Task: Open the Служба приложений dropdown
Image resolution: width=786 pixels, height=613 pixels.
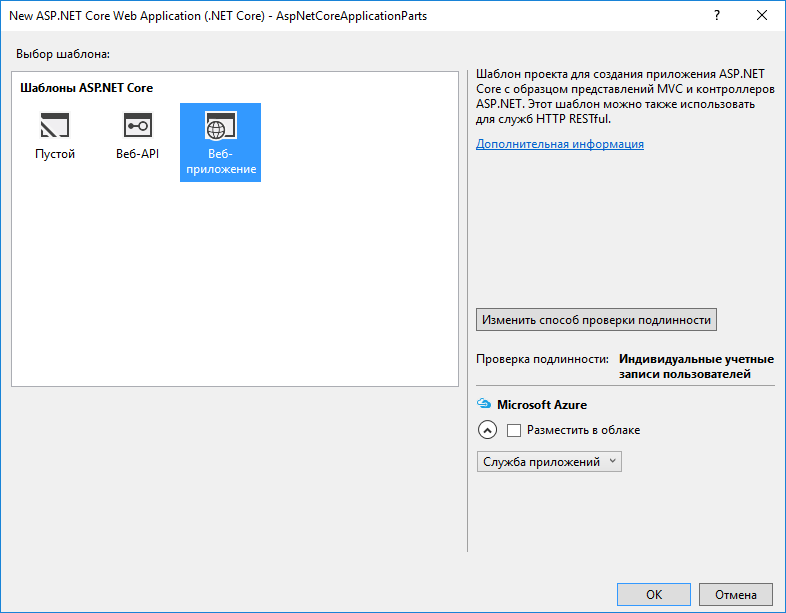Action: 549,462
